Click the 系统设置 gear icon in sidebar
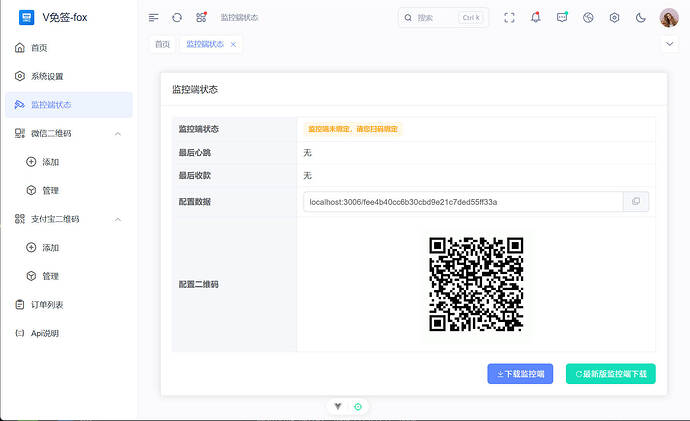The image size is (690, 421). (x=20, y=76)
